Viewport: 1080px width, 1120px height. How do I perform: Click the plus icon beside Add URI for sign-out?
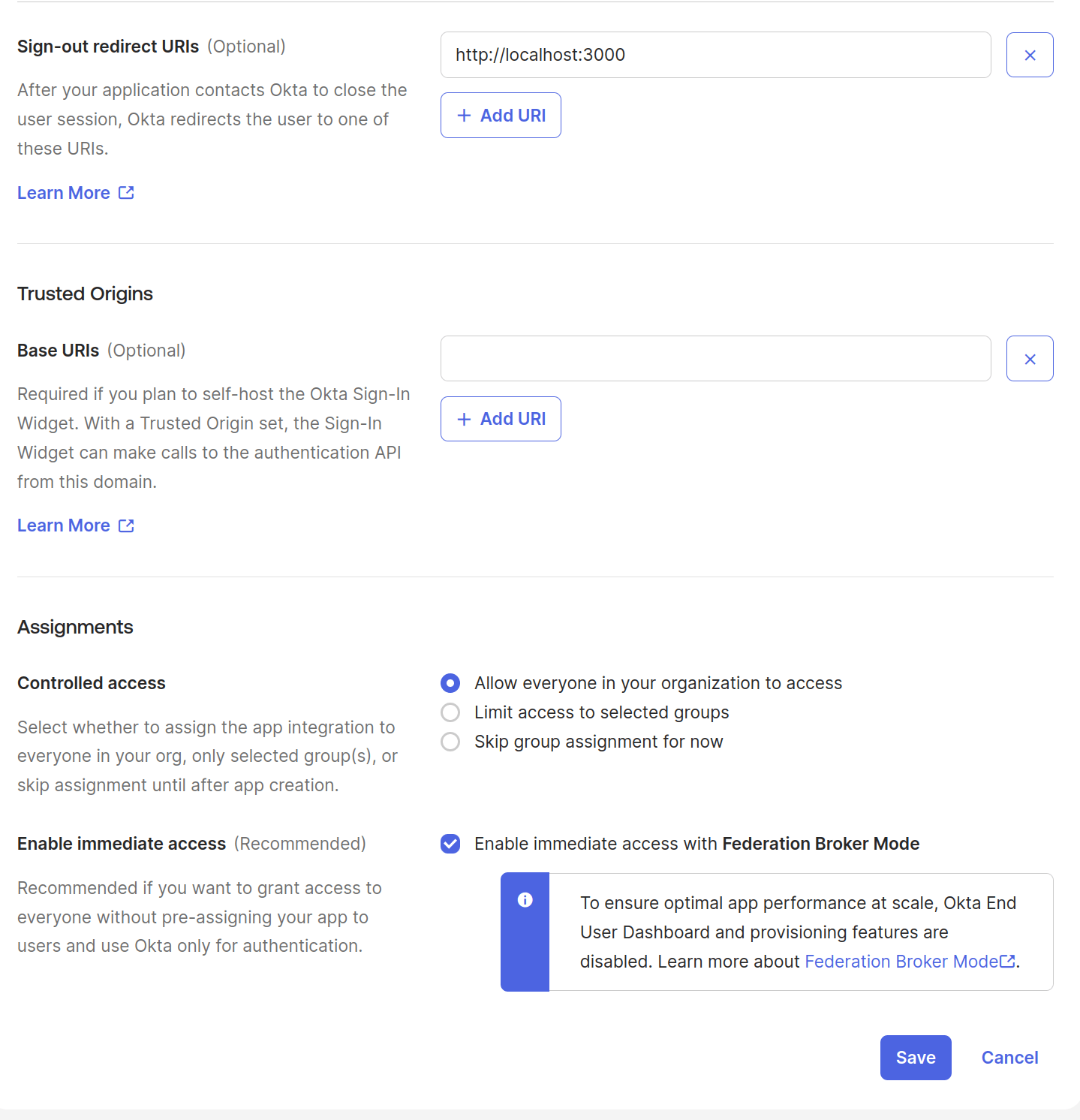465,115
